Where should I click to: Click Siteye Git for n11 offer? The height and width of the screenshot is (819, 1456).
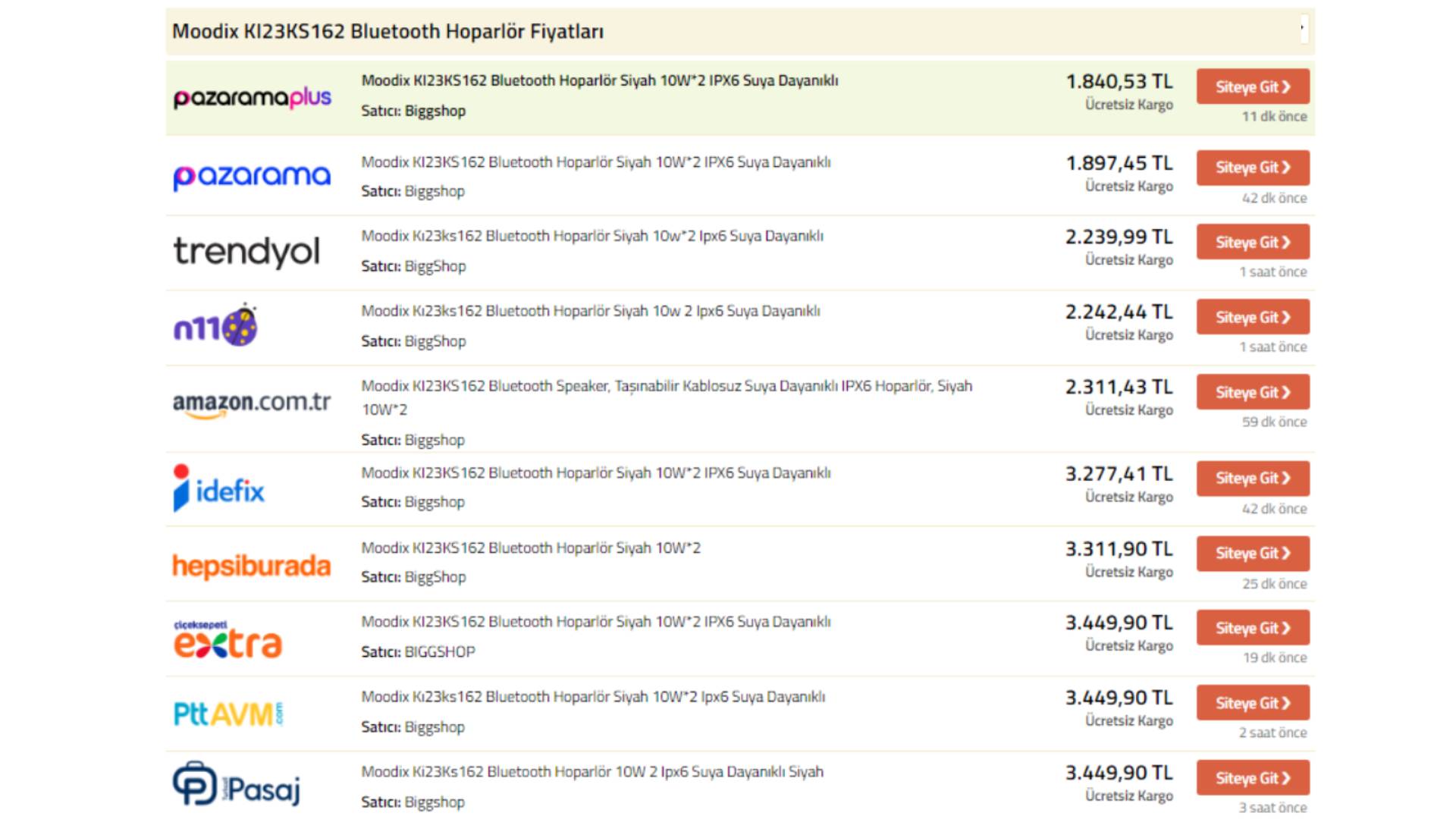[1253, 317]
